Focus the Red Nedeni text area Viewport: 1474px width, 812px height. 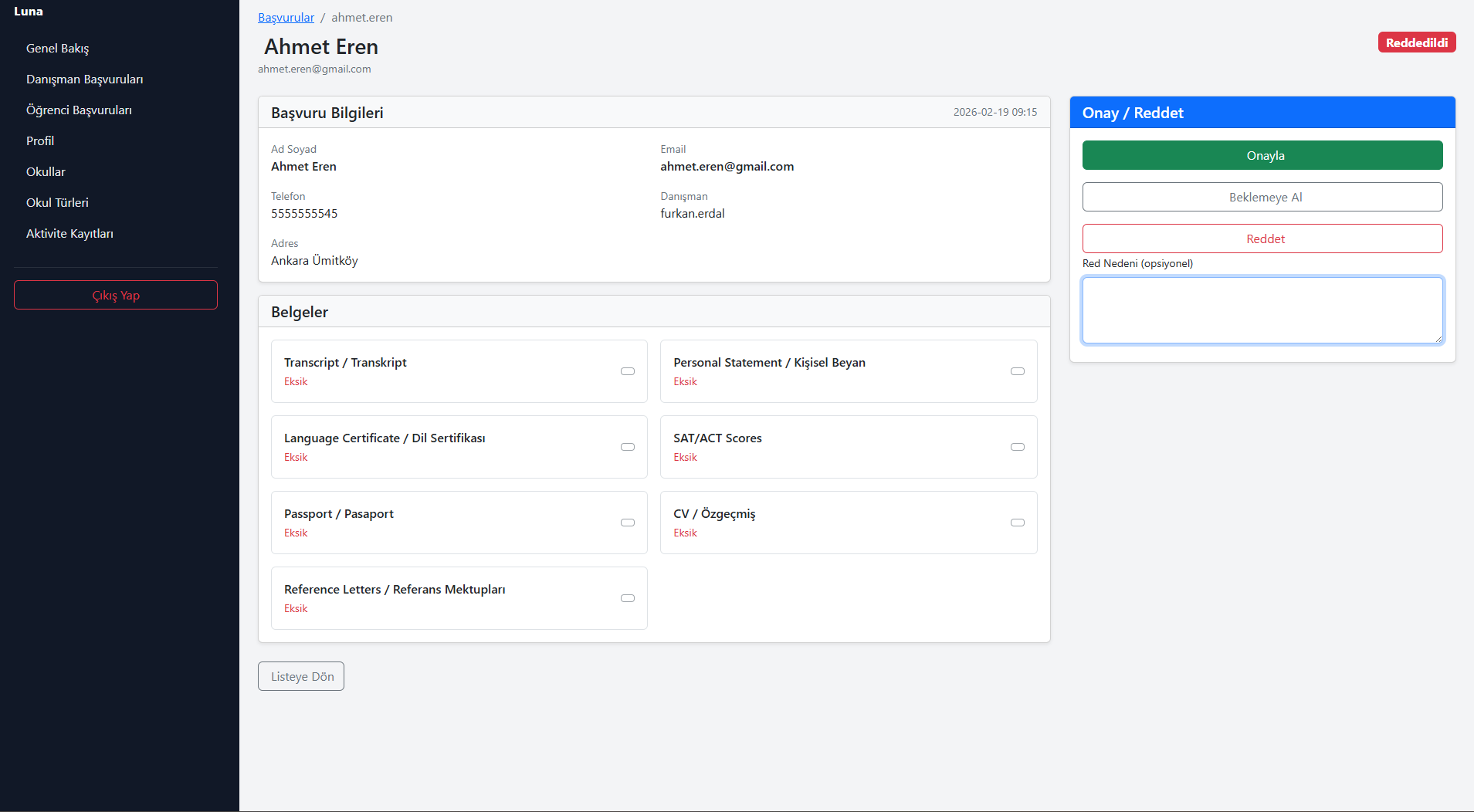click(x=1262, y=310)
